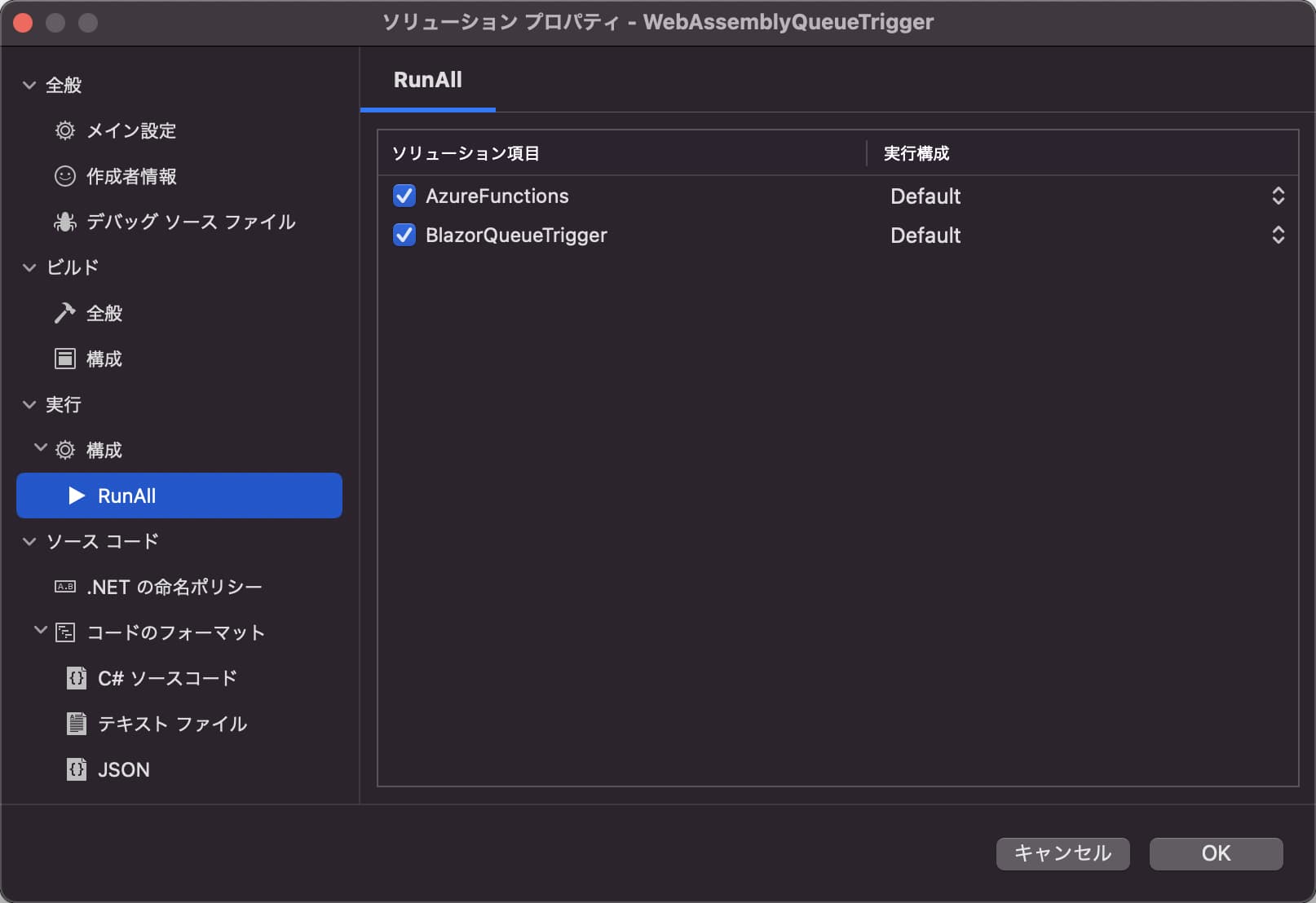Close the solution properties window
The height and width of the screenshot is (903, 1316).
coord(23,23)
